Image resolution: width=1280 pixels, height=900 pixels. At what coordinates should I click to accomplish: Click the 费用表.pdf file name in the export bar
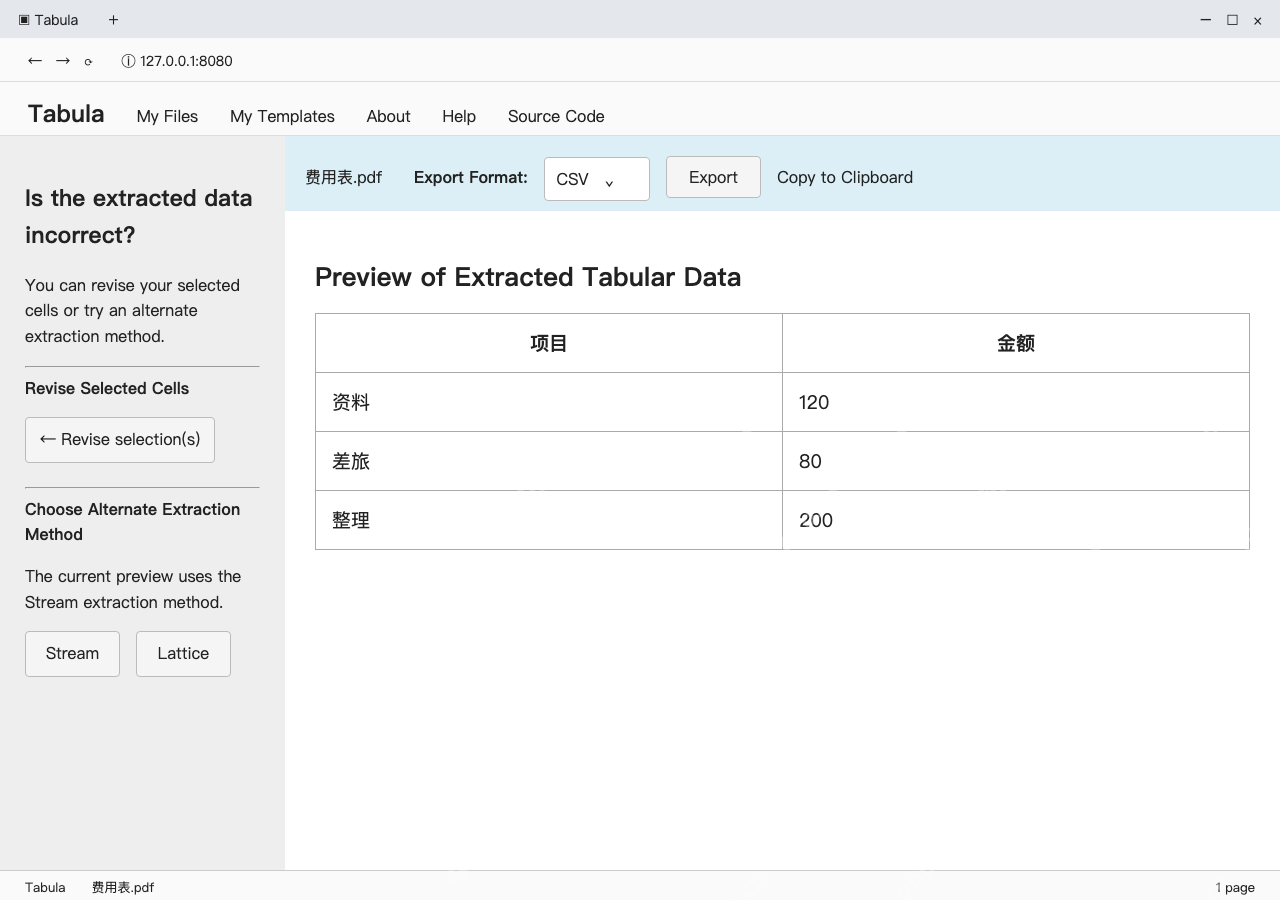[343, 177]
